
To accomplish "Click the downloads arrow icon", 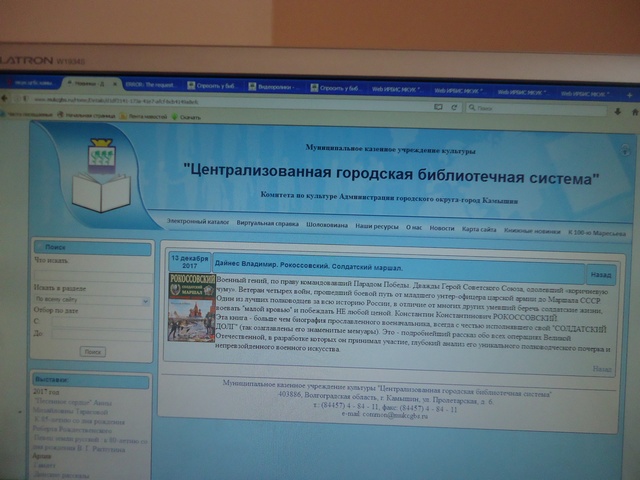I will (618, 111).
